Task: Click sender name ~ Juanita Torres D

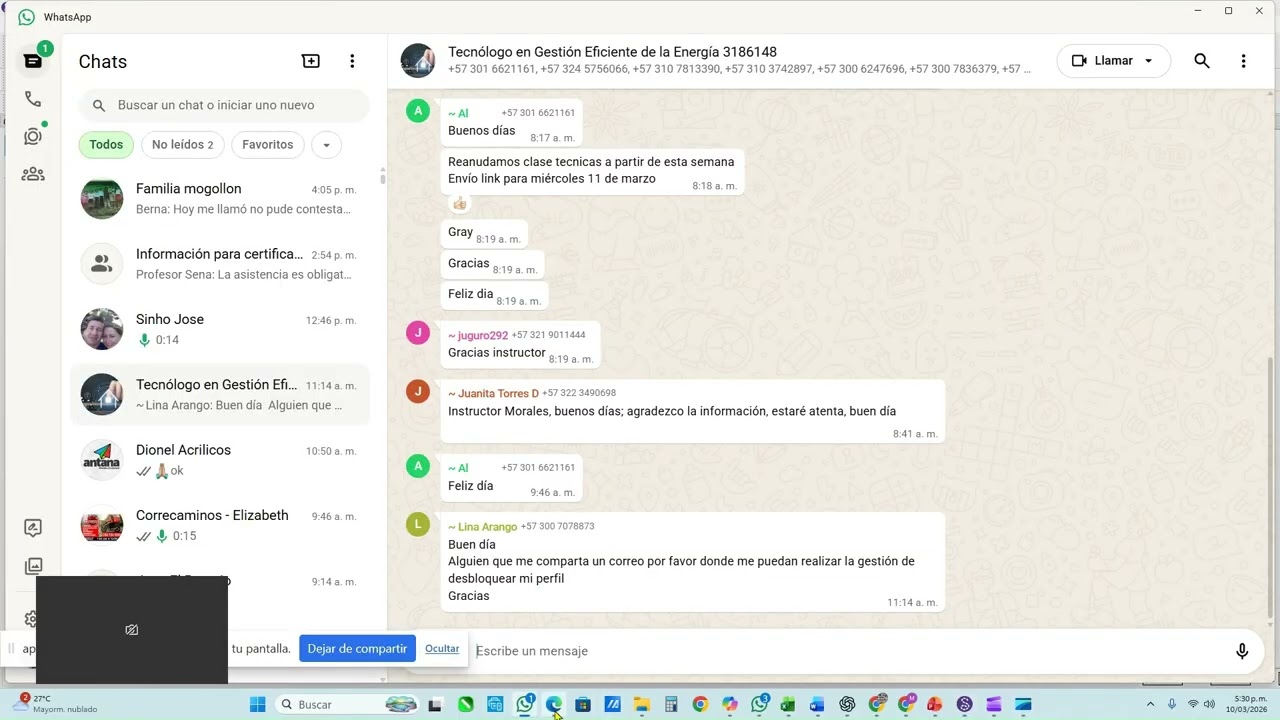Action: pos(493,393)
